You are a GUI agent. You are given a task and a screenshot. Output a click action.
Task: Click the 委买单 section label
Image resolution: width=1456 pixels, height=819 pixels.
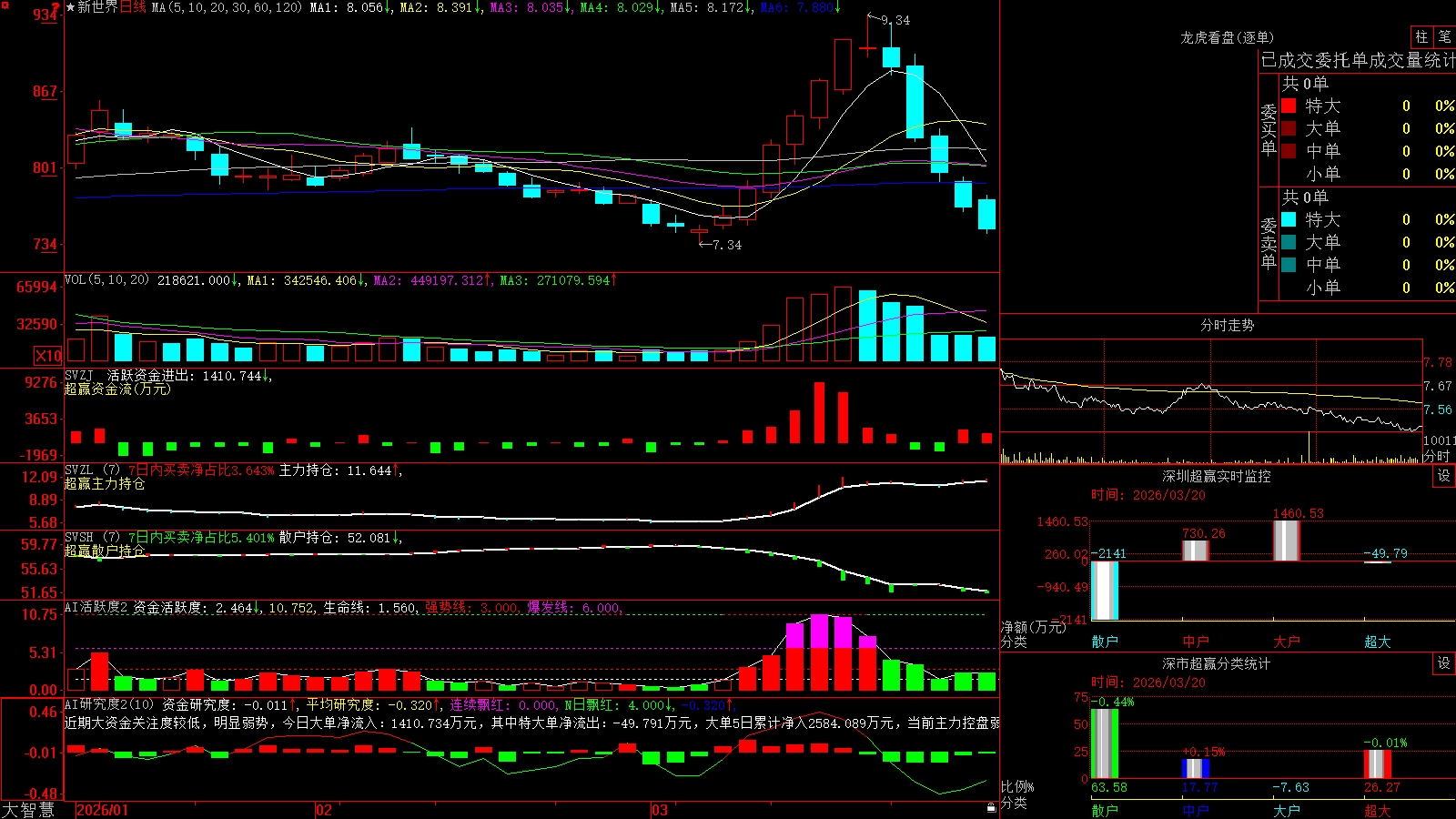[x=1269, y=130]
